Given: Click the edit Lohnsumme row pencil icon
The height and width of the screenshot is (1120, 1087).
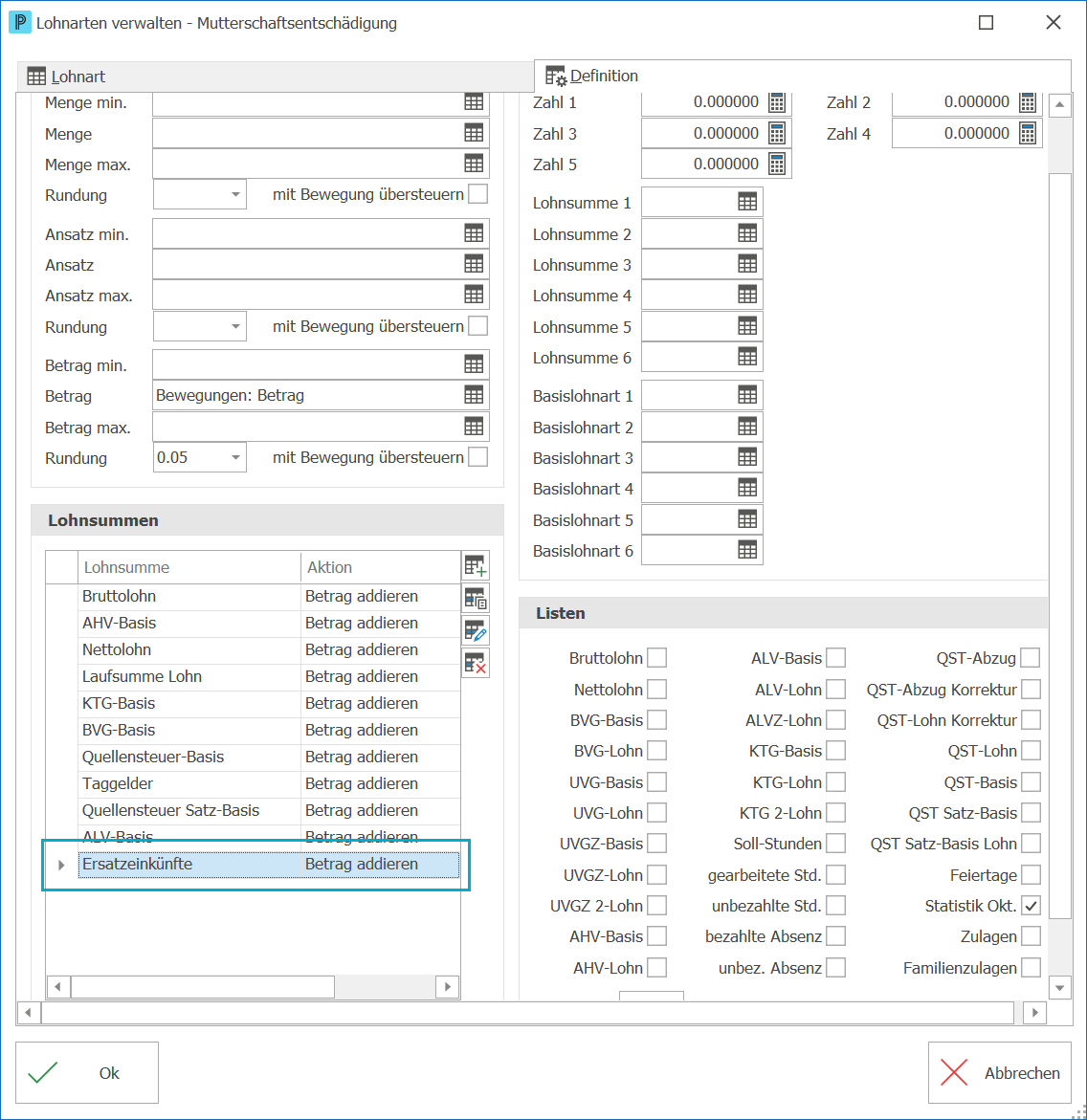Looking at the screenshot, I should 476,630.
